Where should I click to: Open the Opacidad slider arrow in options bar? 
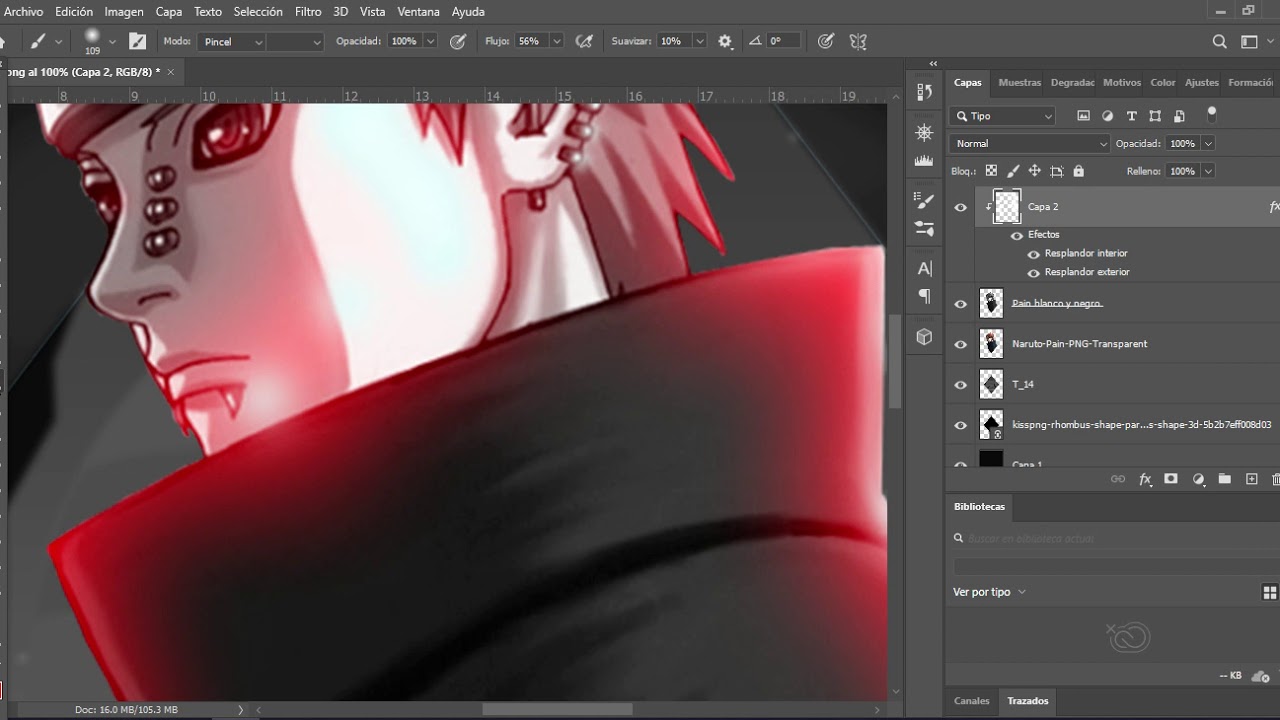click(431, 42)
